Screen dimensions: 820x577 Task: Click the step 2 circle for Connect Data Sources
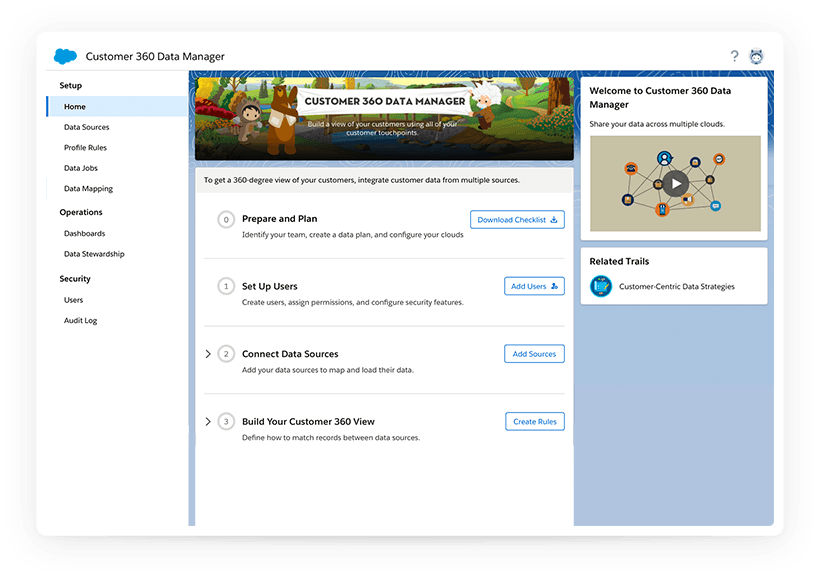pyautogui.click(x=226, y=354)
